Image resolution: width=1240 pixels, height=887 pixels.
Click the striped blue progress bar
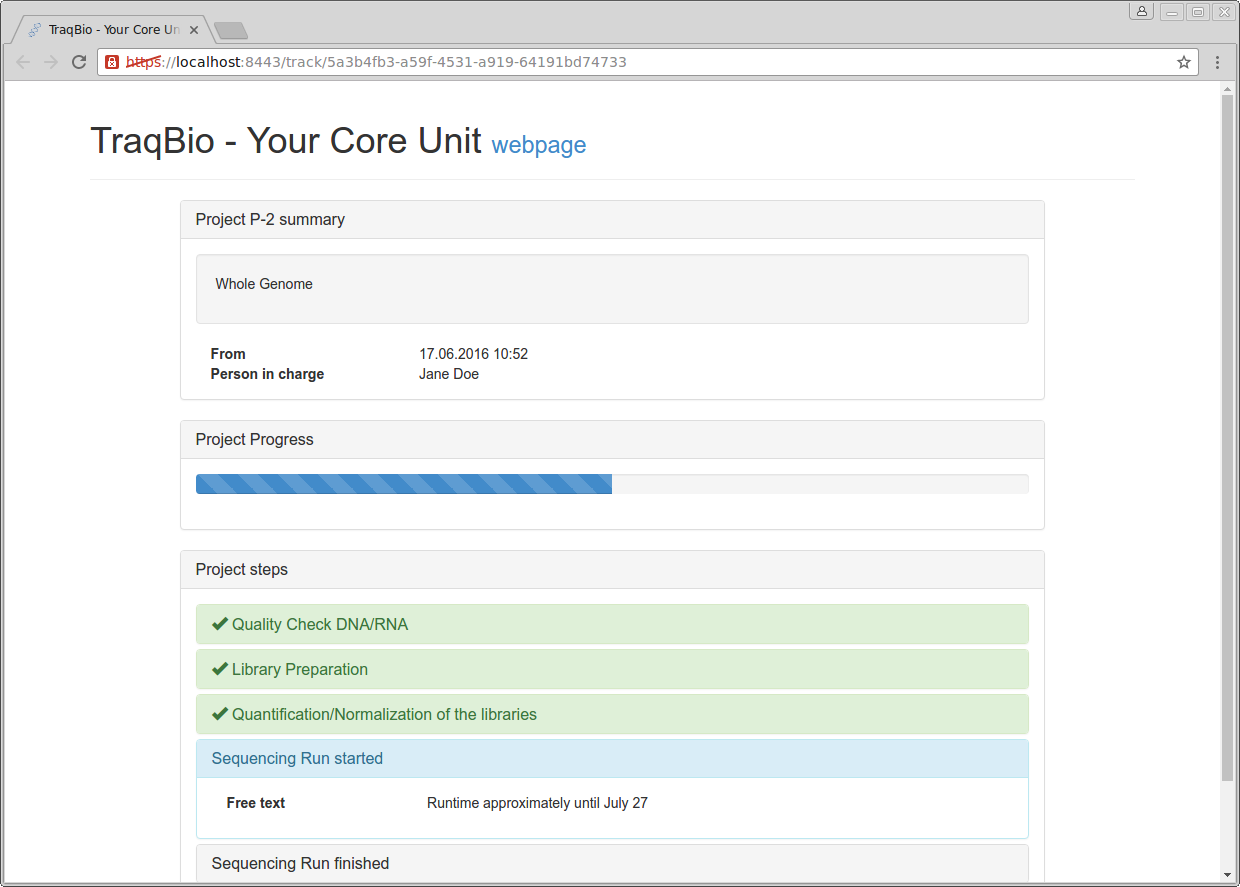coord(404,484)
